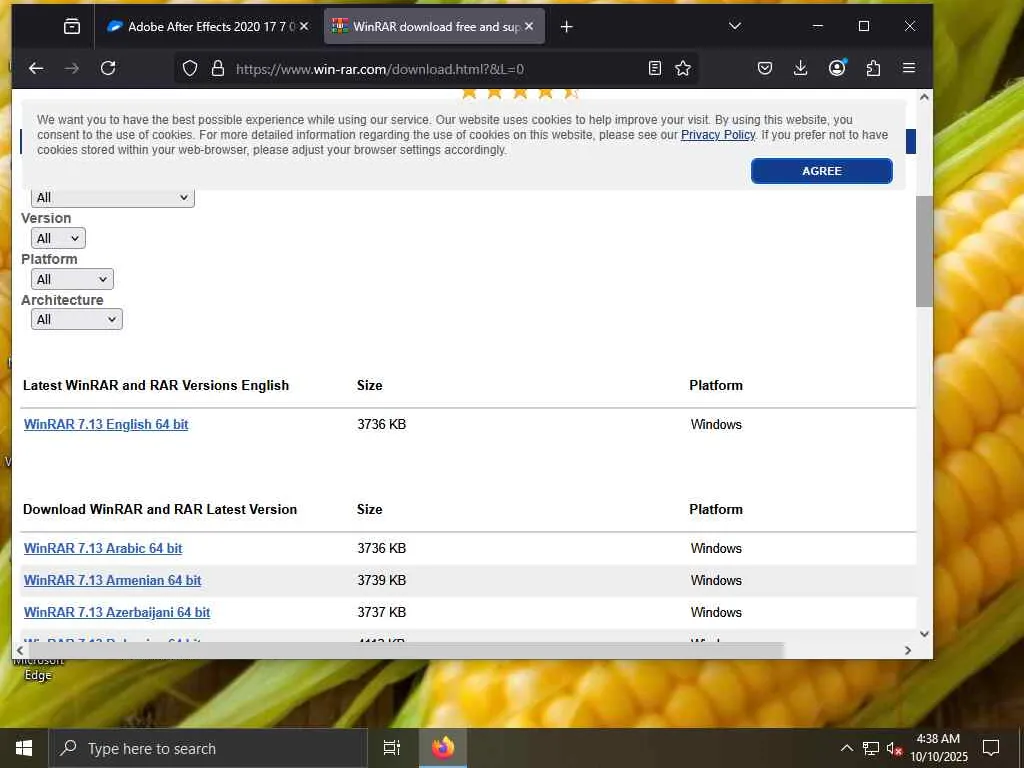Open tracking protection shield icon
Screen dimensions: 1024x768
click(x=190, y=69)
